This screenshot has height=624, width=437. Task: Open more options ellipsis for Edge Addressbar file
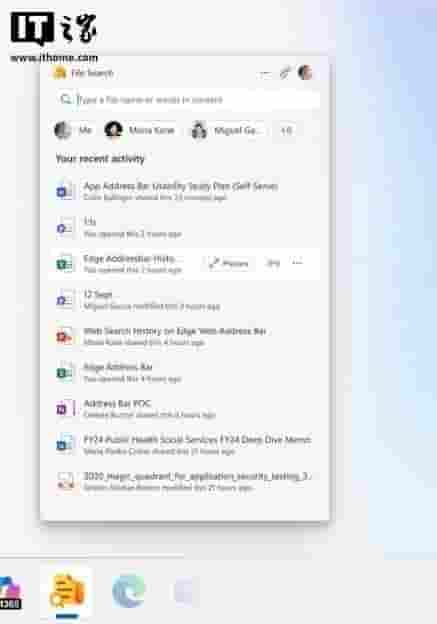pos(297,263)
